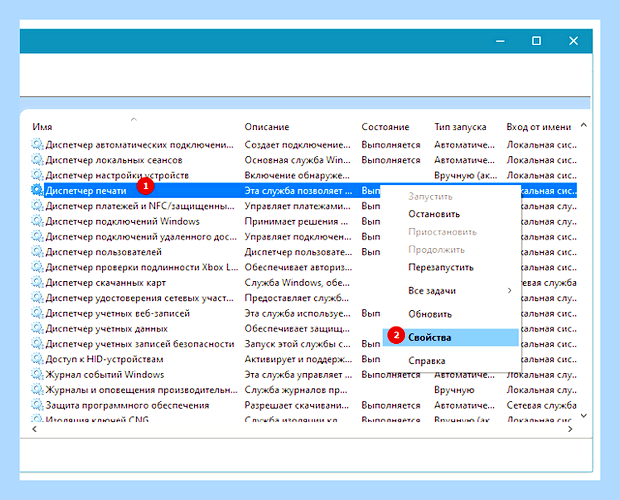Screen dimensions: 620x500
Task: Click gear icon of Диспетчер печати
Action: pos(37,191)
